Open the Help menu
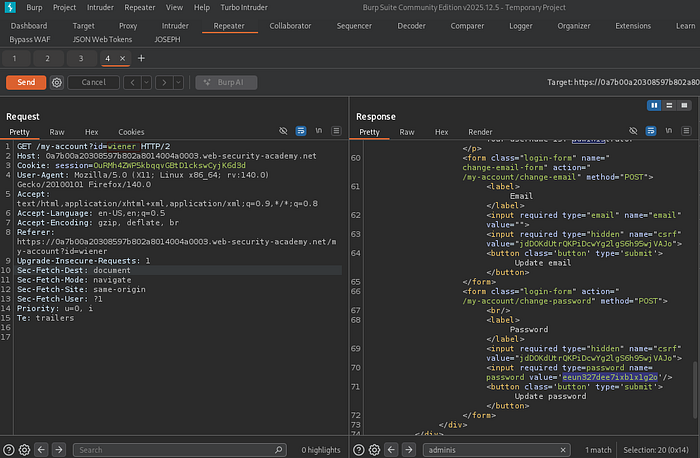700x458 pixels. coord(201,8)
